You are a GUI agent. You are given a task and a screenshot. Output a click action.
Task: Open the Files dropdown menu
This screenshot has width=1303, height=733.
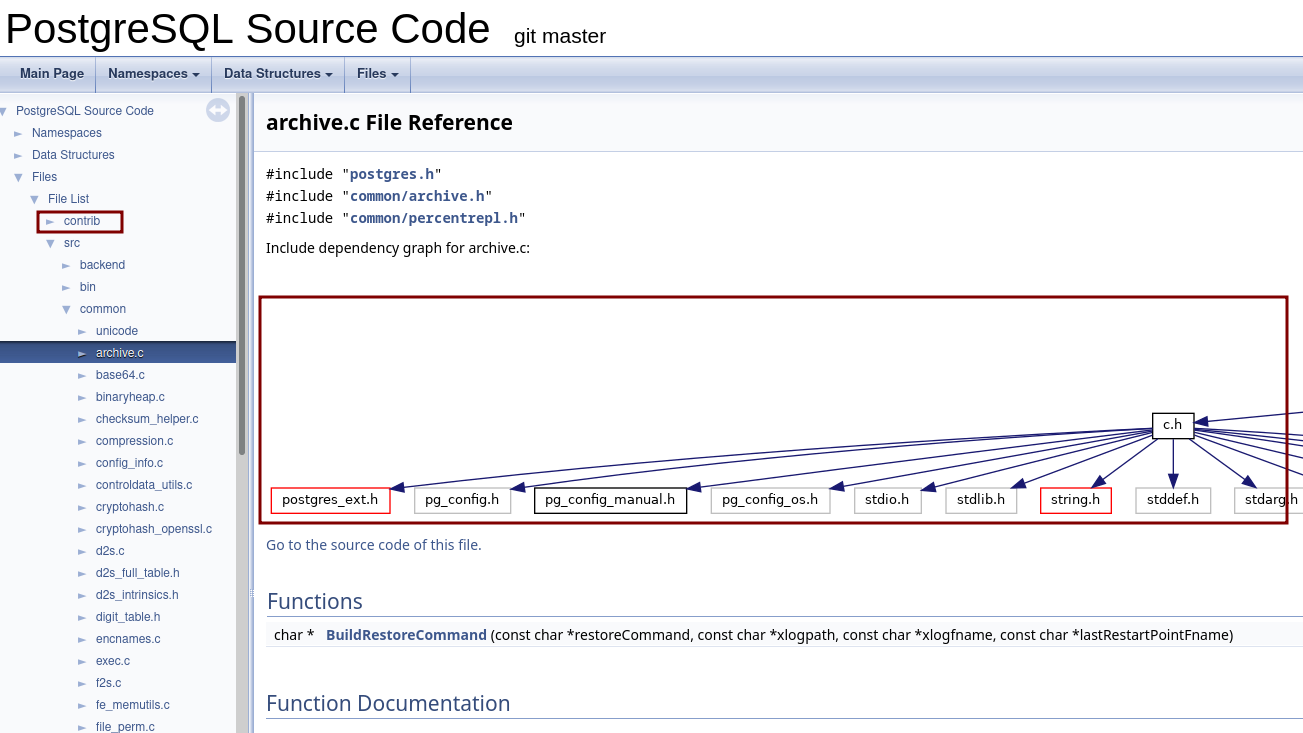pyautogui.click(x=377, y=74)
